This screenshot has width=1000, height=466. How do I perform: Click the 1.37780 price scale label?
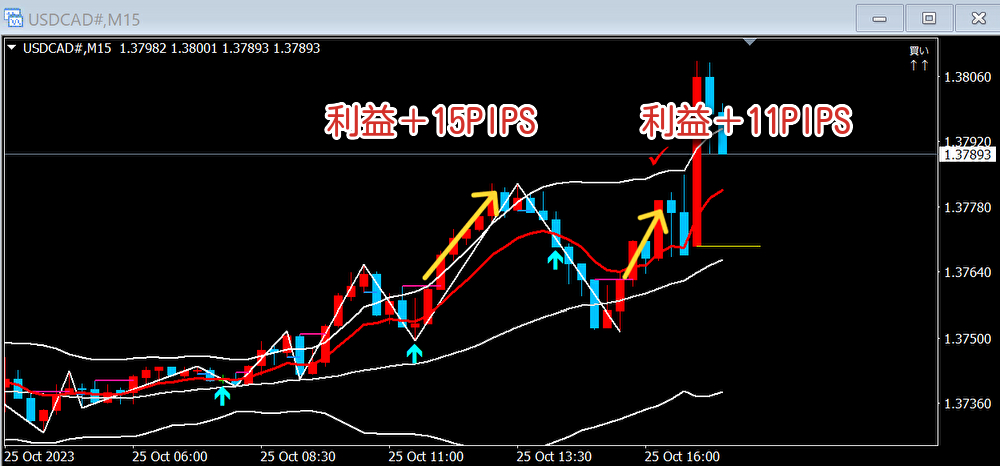click(x=969, y=207)
